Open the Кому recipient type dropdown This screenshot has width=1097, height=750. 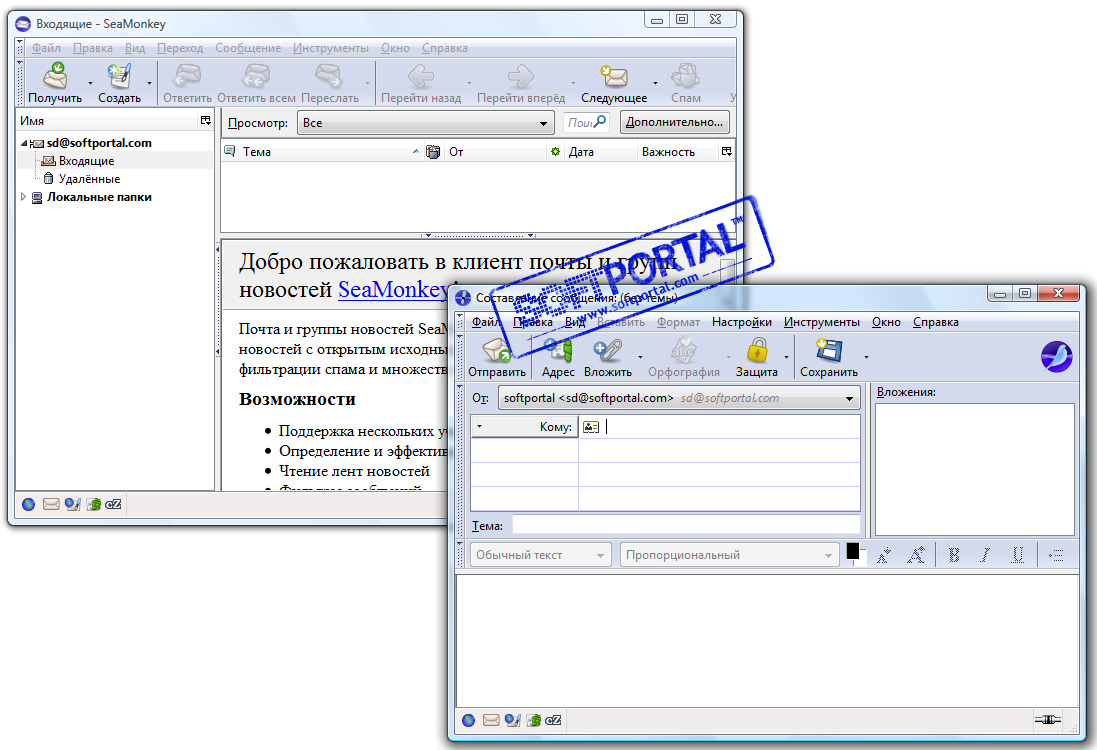524,427
